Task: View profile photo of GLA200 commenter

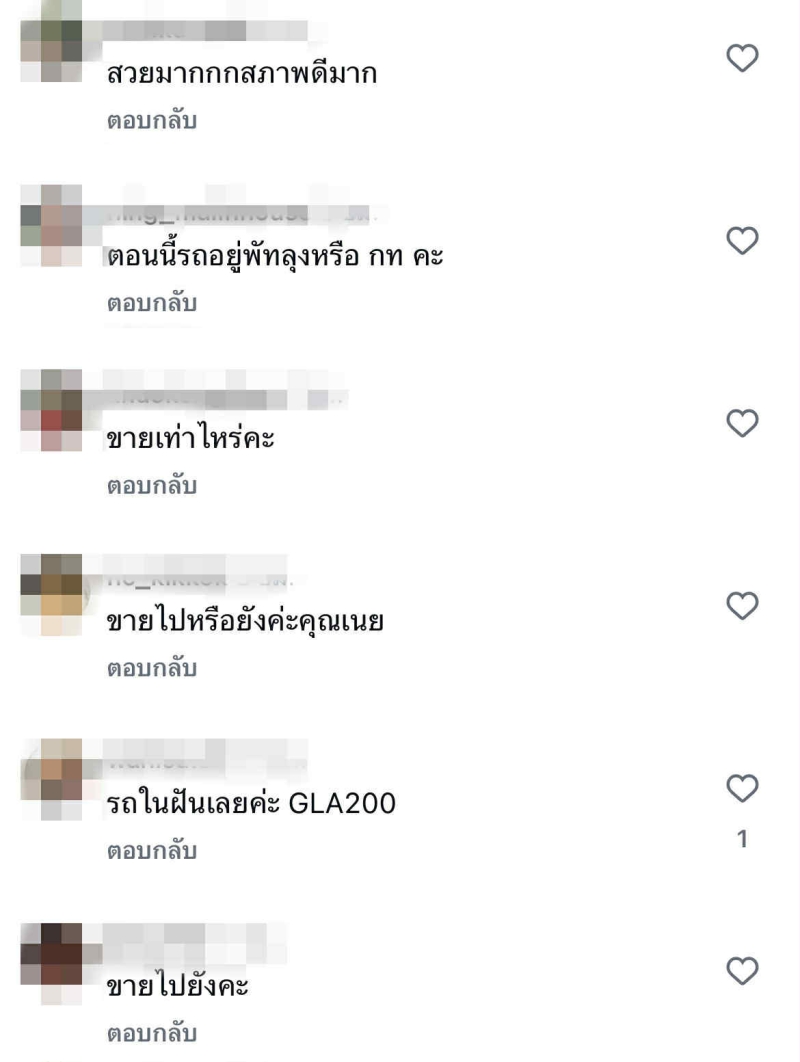Action: (x=51, y=779)
